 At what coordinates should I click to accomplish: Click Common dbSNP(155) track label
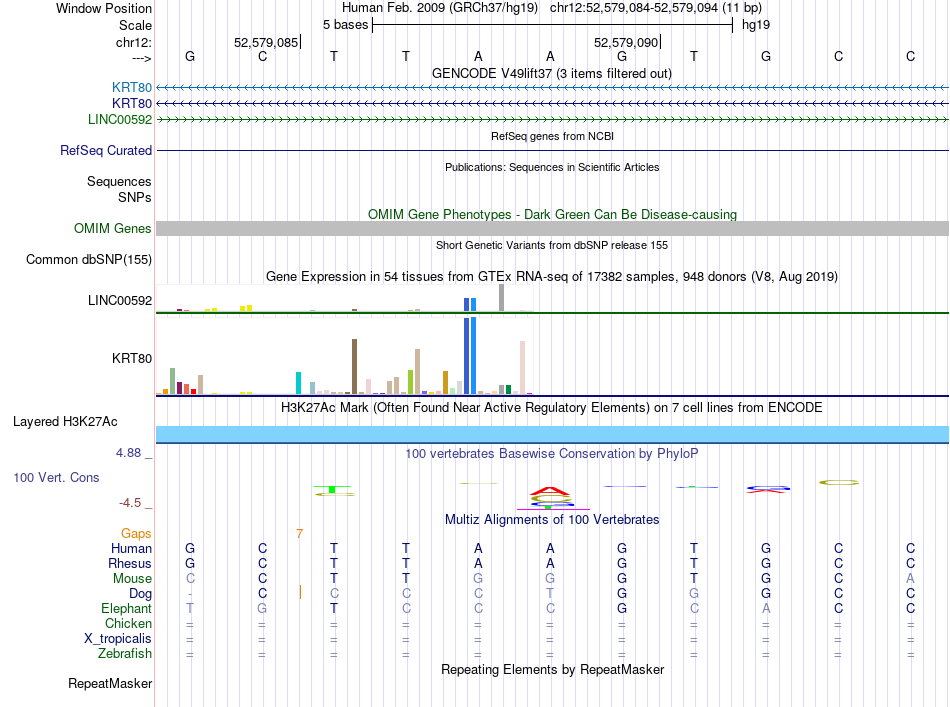[x=88, y=259]
